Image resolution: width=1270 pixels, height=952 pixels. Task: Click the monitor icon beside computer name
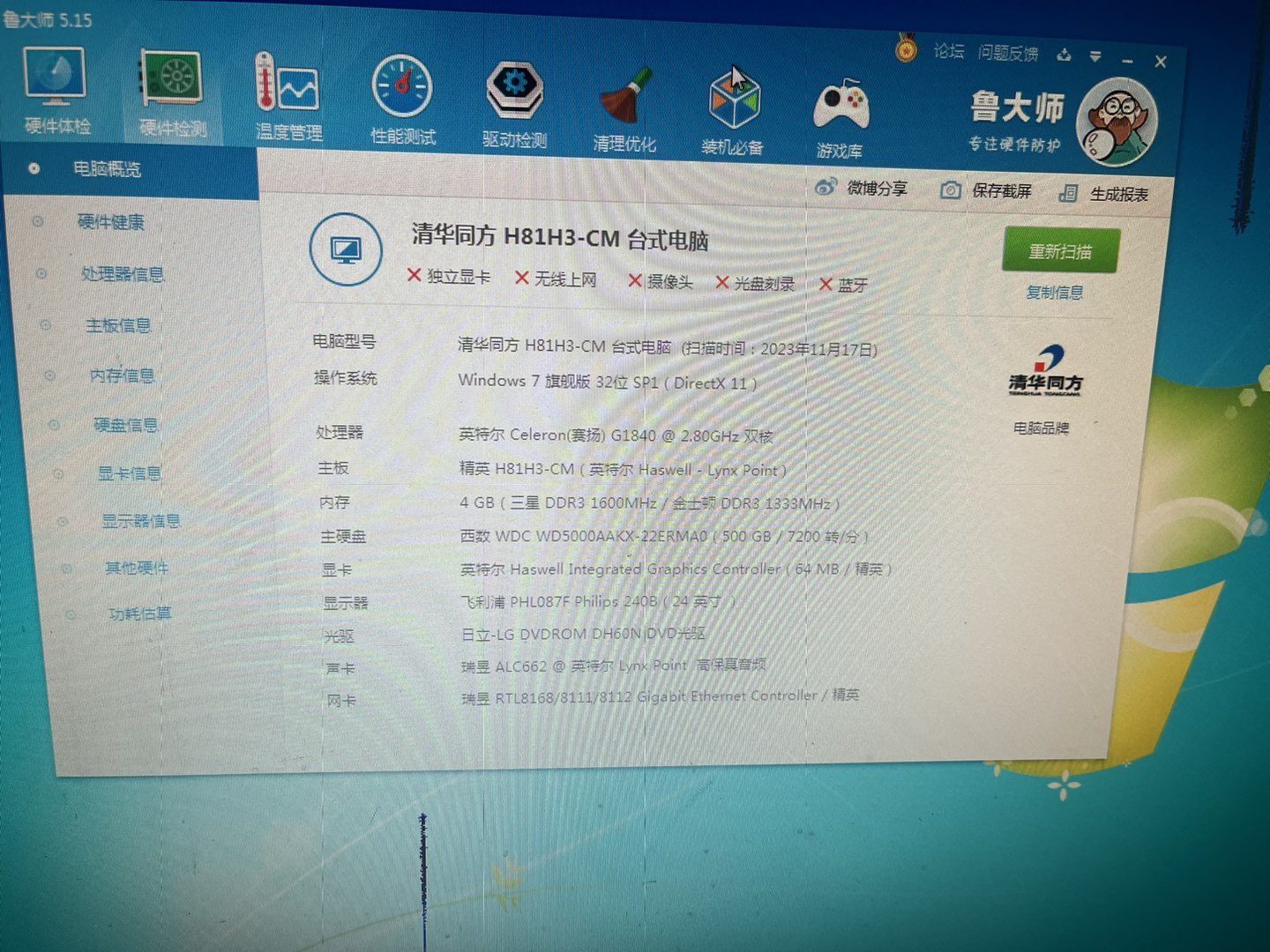tap(346, 249)
